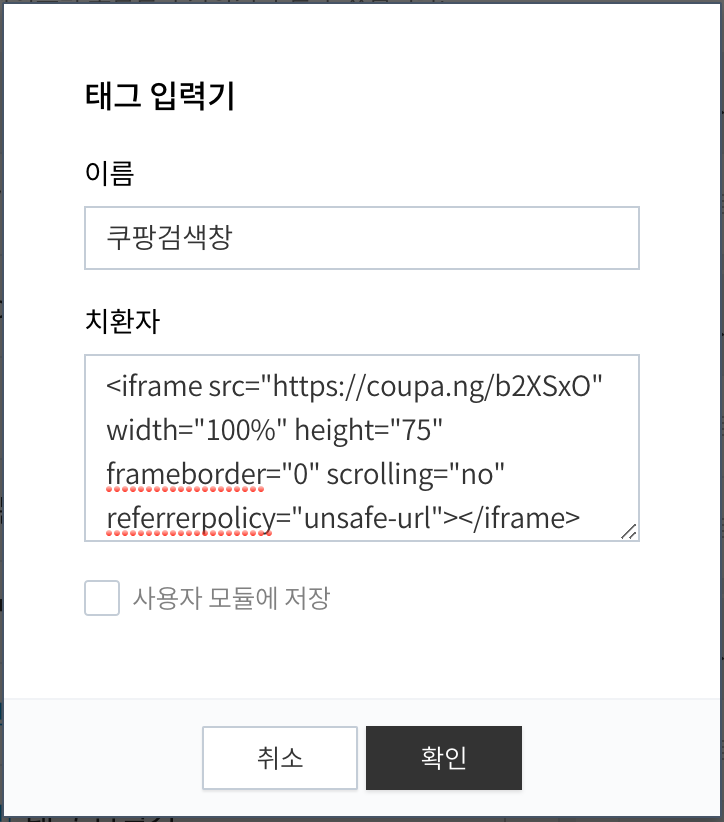Click the 이름 input field containing 쿠팡검색창

[x=362, y=238]
